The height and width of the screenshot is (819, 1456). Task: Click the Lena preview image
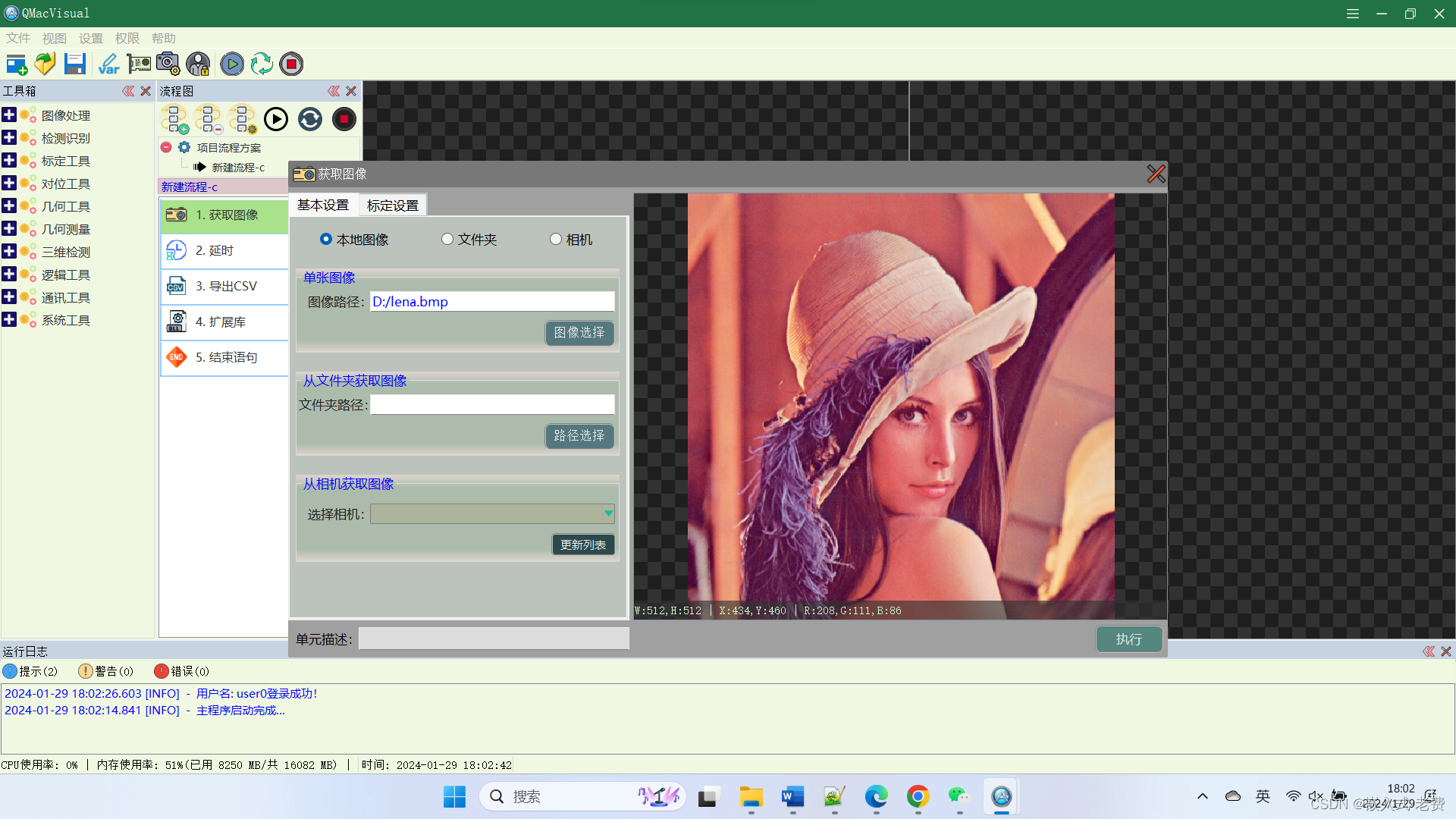[x=901, y=406]
